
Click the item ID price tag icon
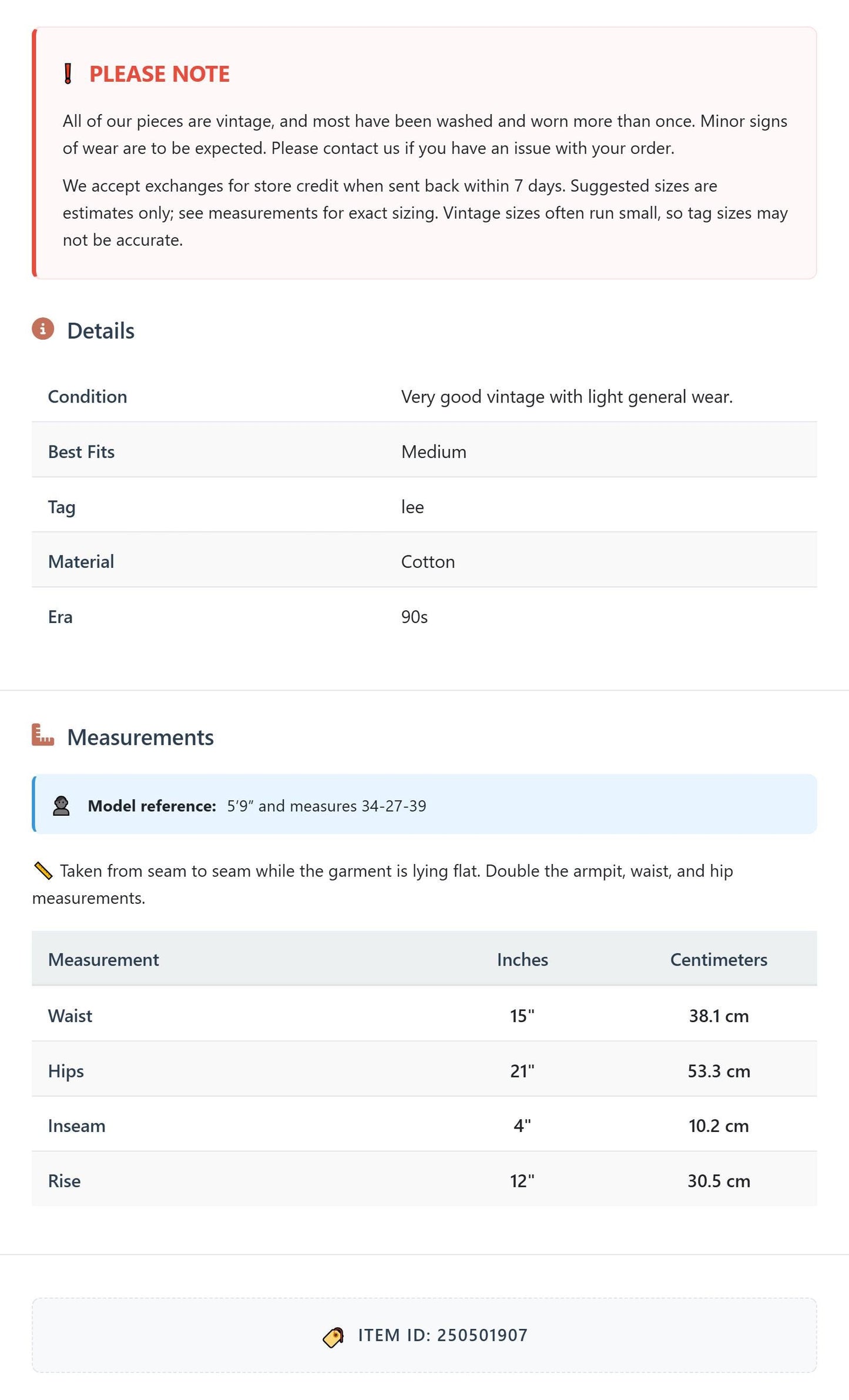pos(334,1337)
